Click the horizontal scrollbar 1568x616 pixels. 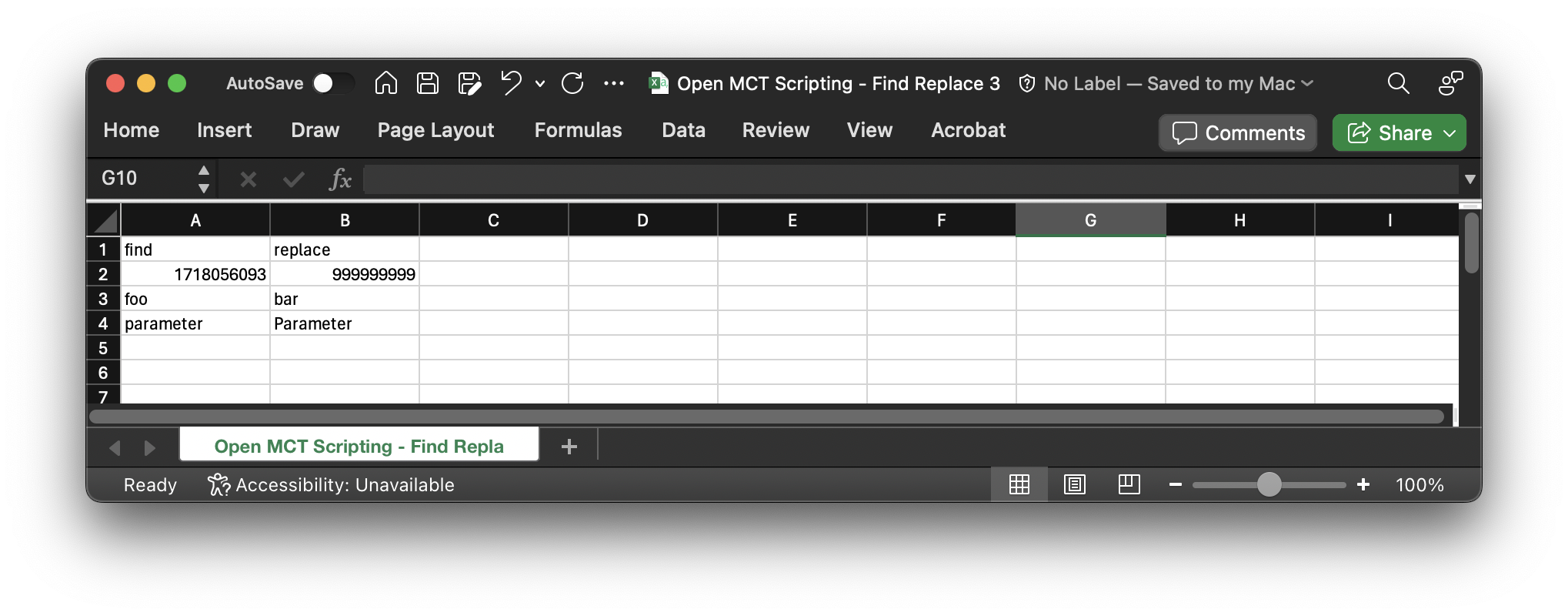(x=767, y=417)
